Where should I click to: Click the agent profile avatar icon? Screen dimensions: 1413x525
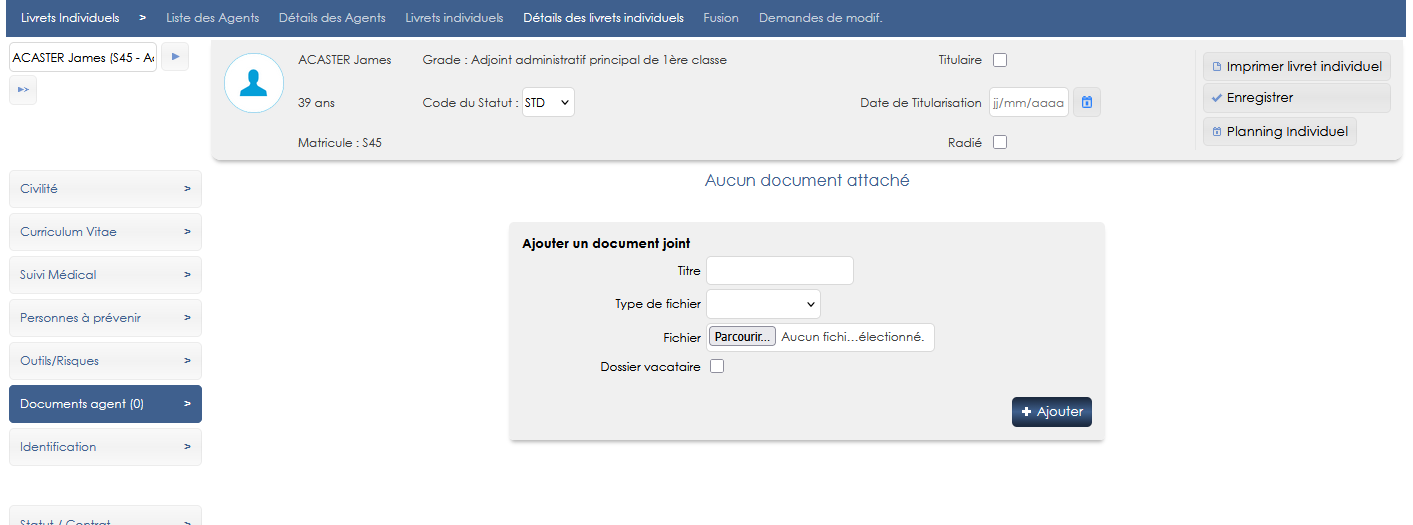pos(254,83)
